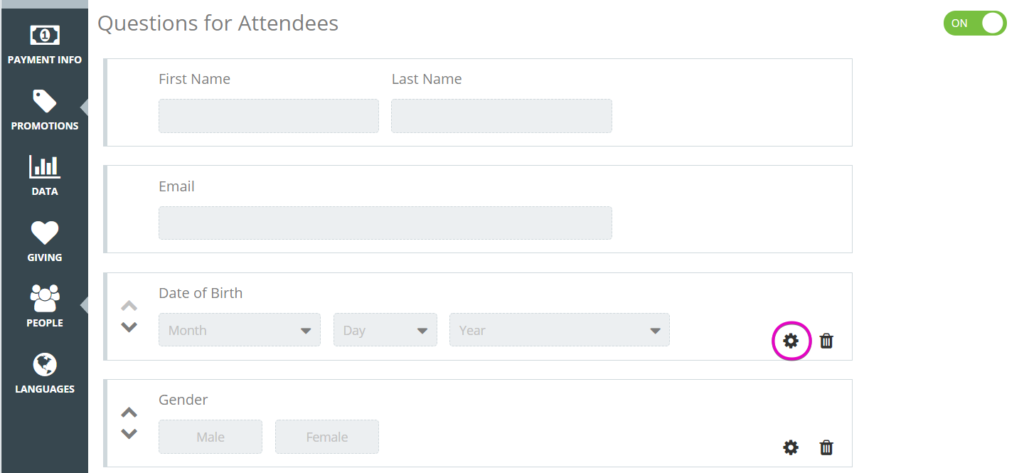Image resolution: width=1024 pixels, height=473 pixels.
Task: Move Date of Birth question up
Action: tap(129, 305)
